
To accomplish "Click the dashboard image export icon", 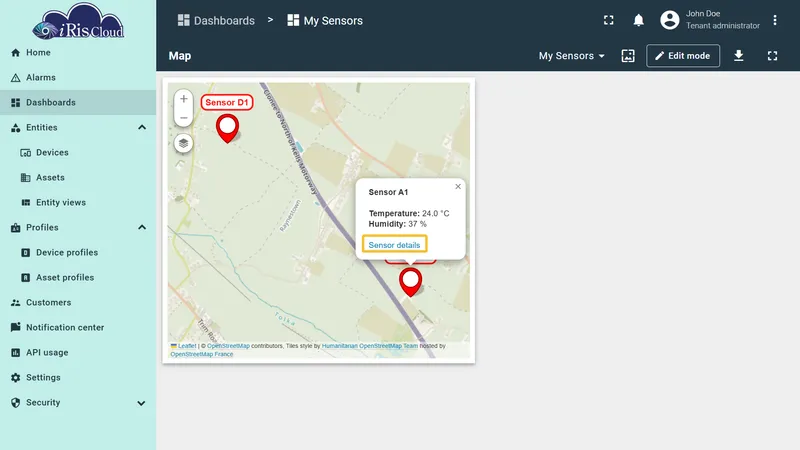I will [628, 56].
